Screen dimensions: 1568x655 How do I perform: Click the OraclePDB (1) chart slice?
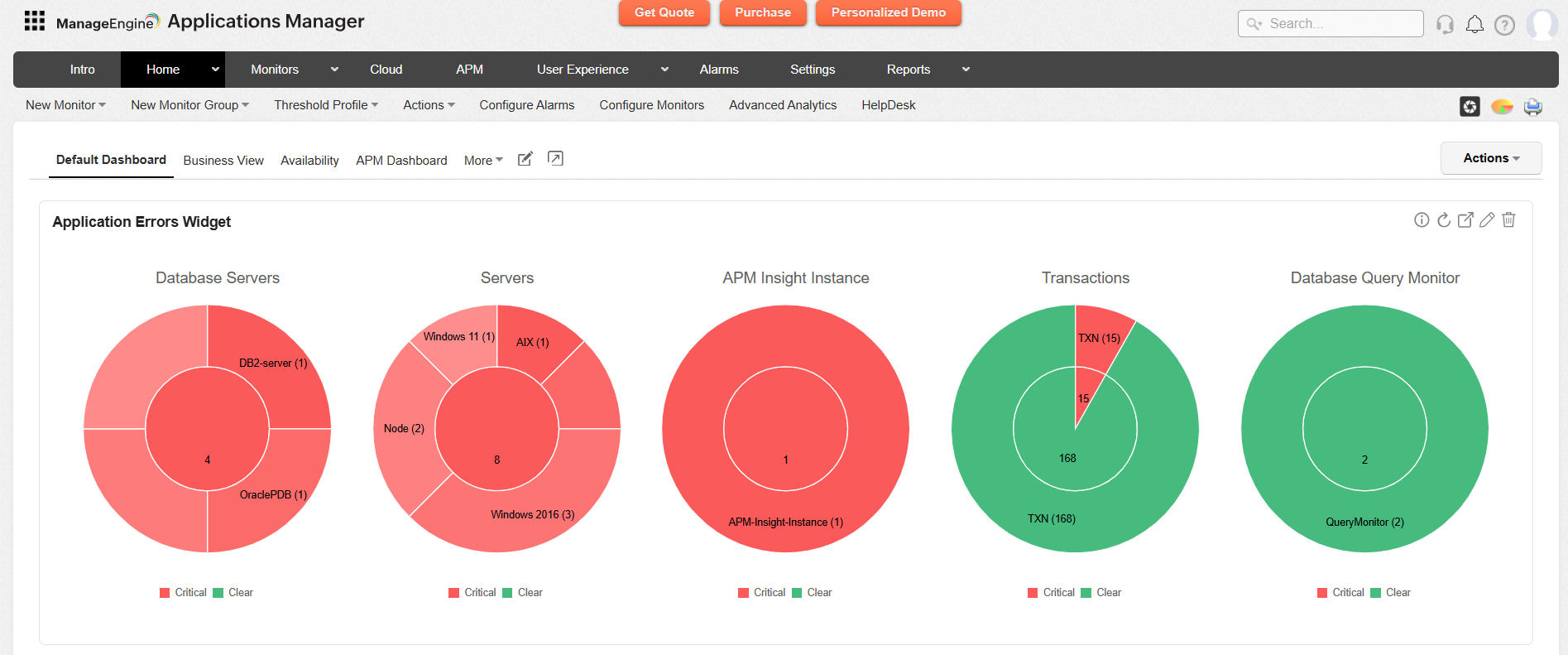(273, 494)
